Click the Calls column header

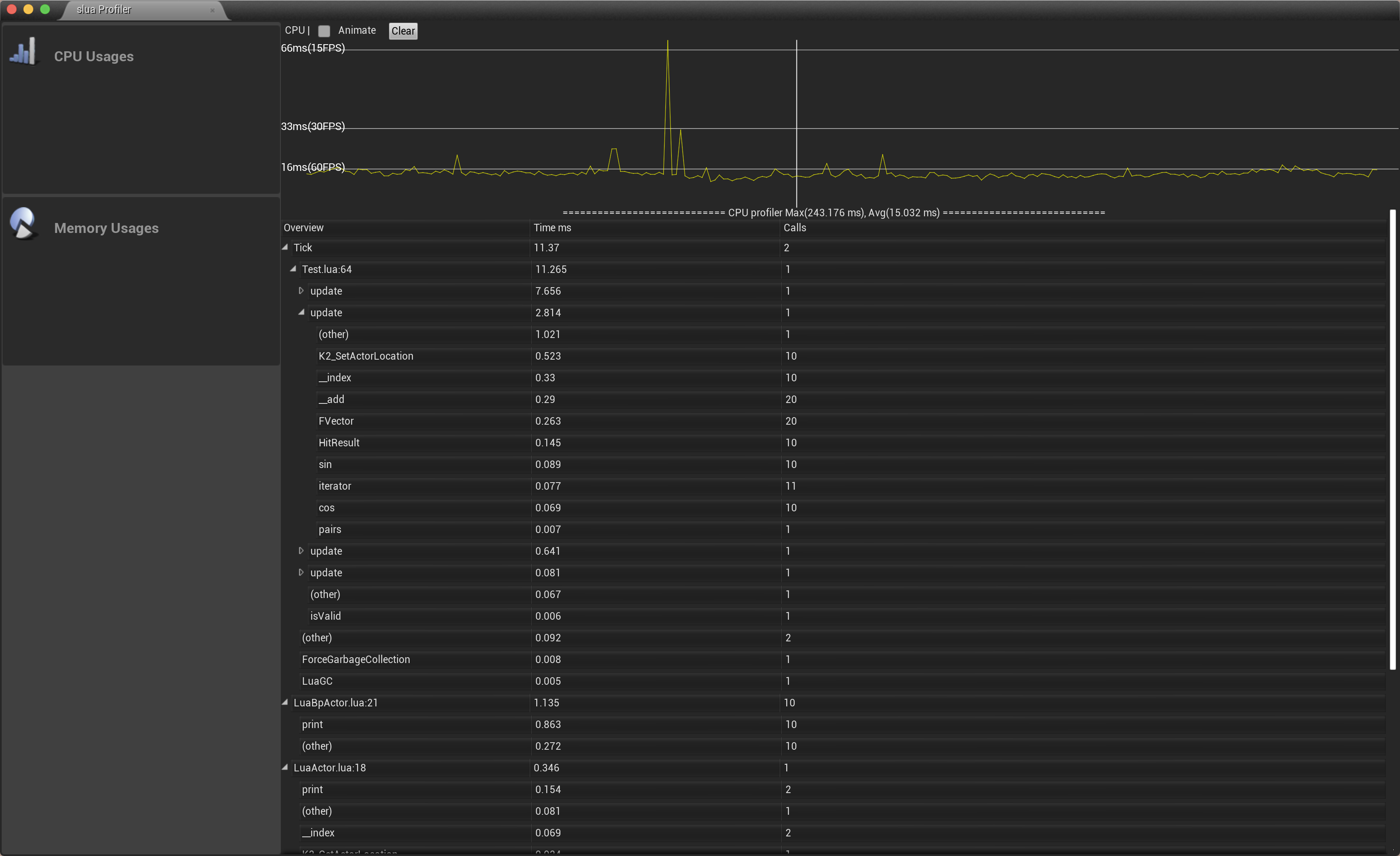(794, 228)
